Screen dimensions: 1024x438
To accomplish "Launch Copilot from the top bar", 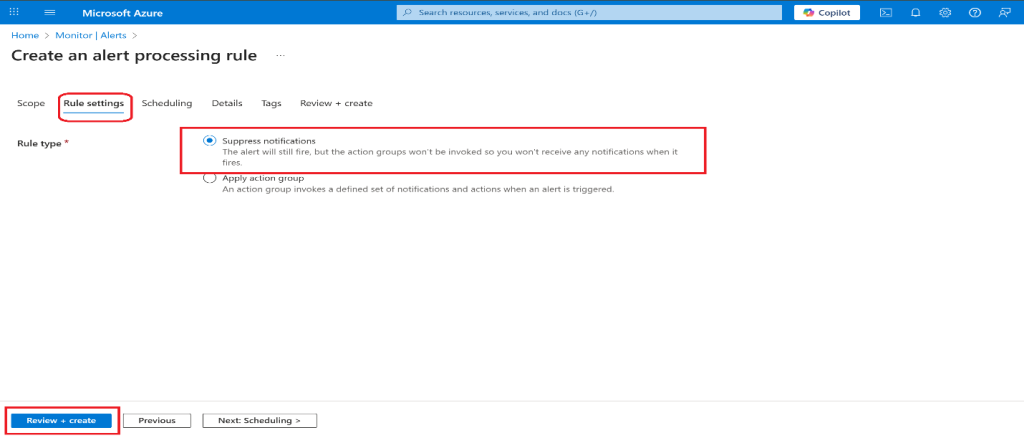I will (x=827, y=12).
